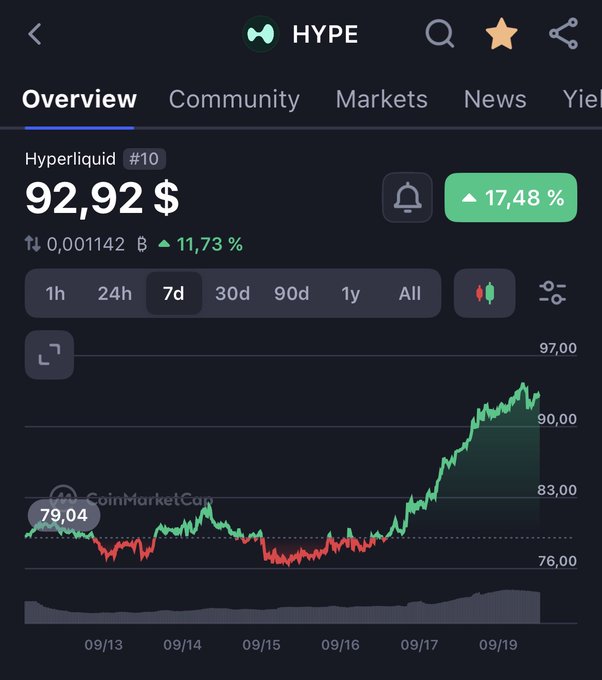Select the 24h time range
The image size is (602, 680).
pyautogui.click(x=115, y=294)
